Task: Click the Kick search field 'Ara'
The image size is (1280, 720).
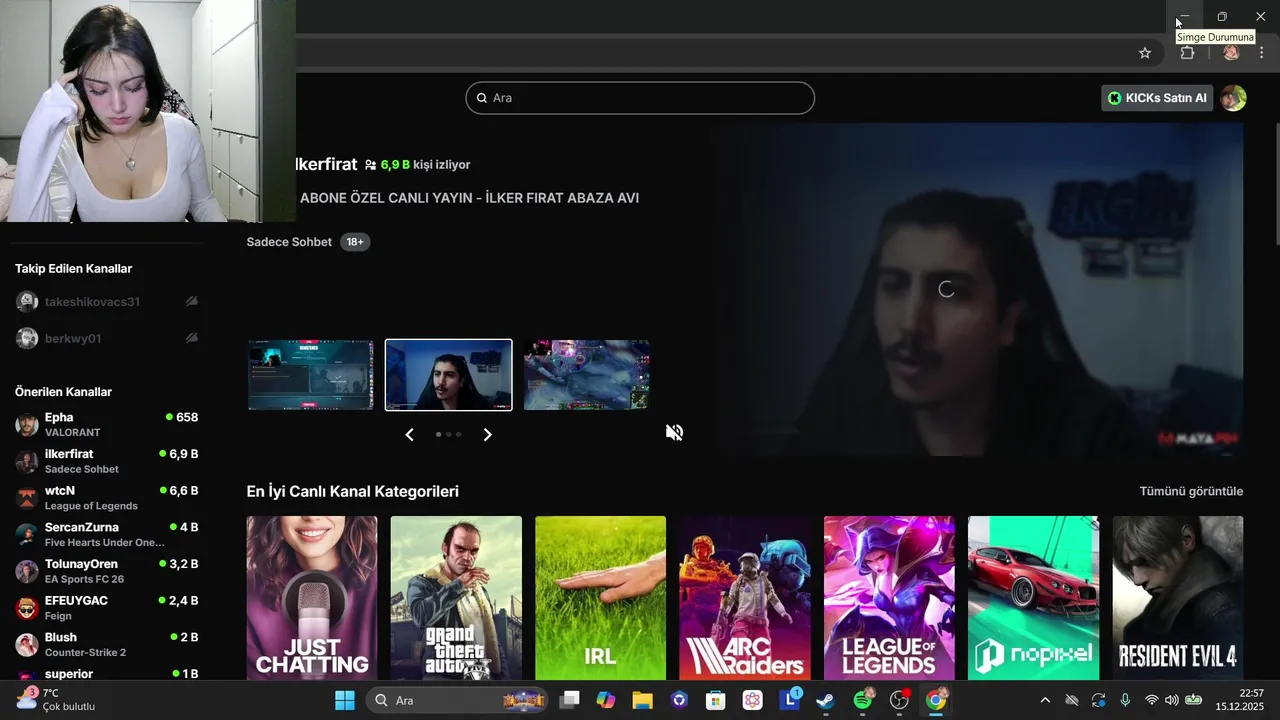Action: pos(640,98)
